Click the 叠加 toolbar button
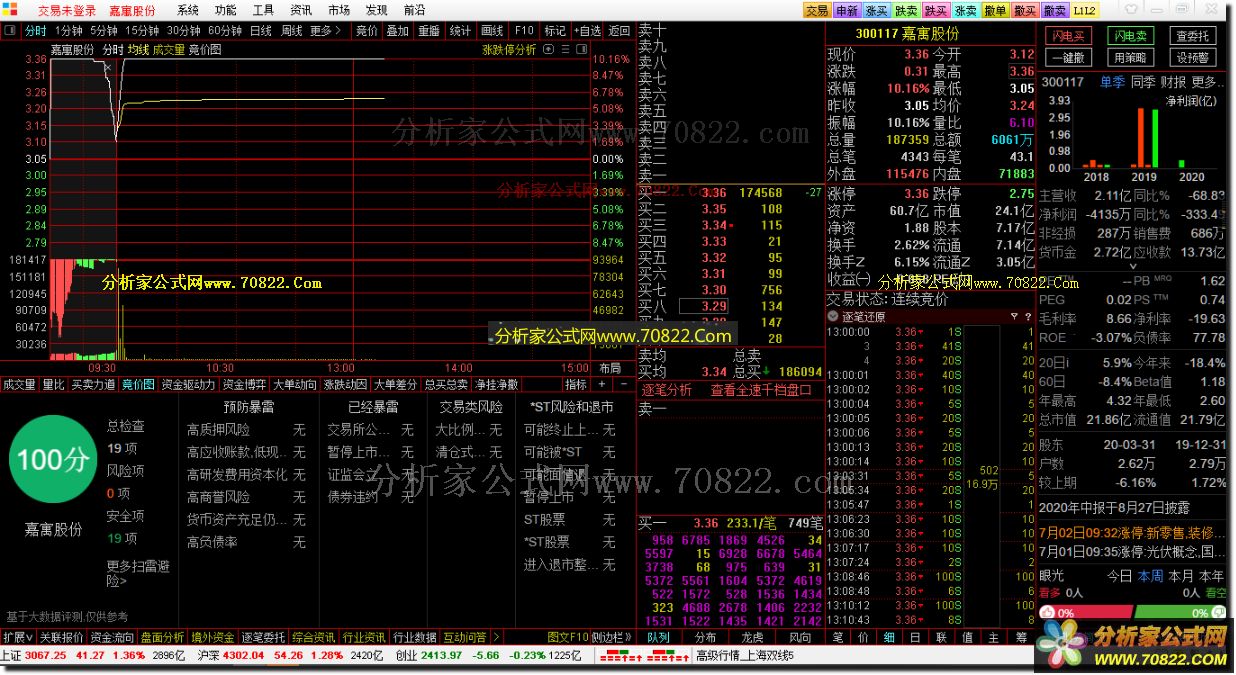 point(398,31)
